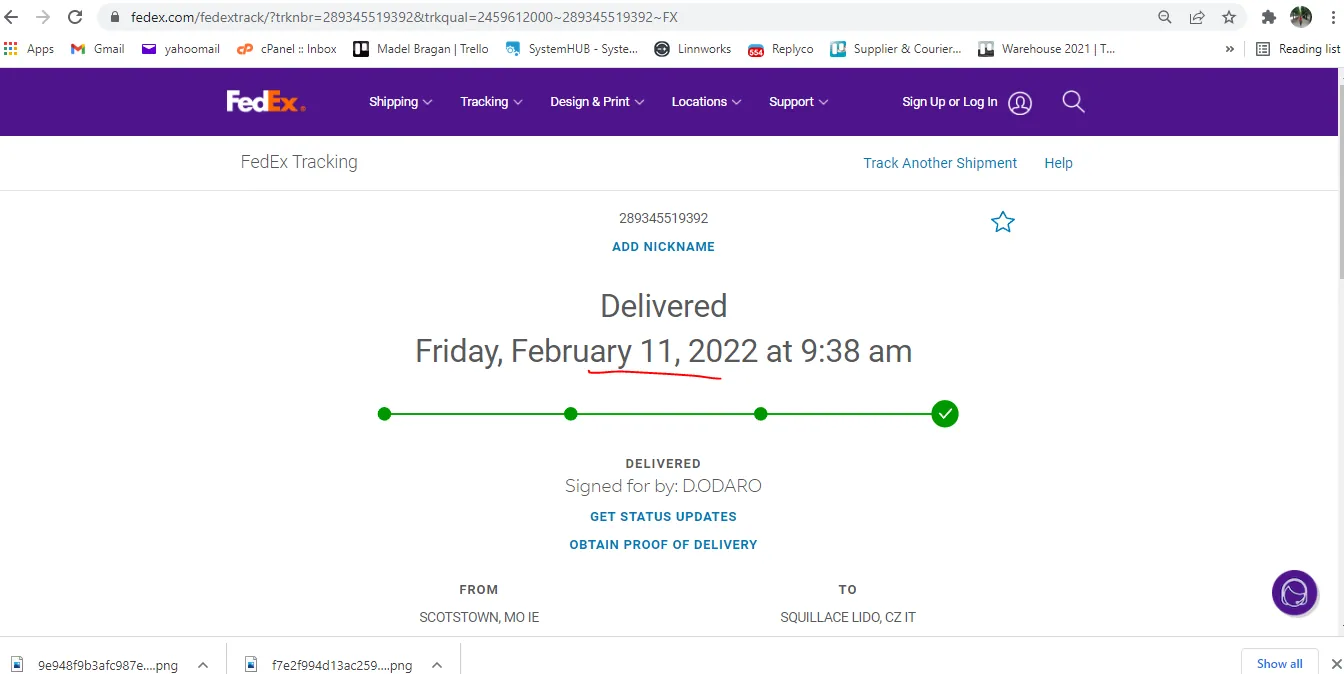Open the browser zoom magnifier icon
1344x674 pixels.
[x=1165, y=17]
